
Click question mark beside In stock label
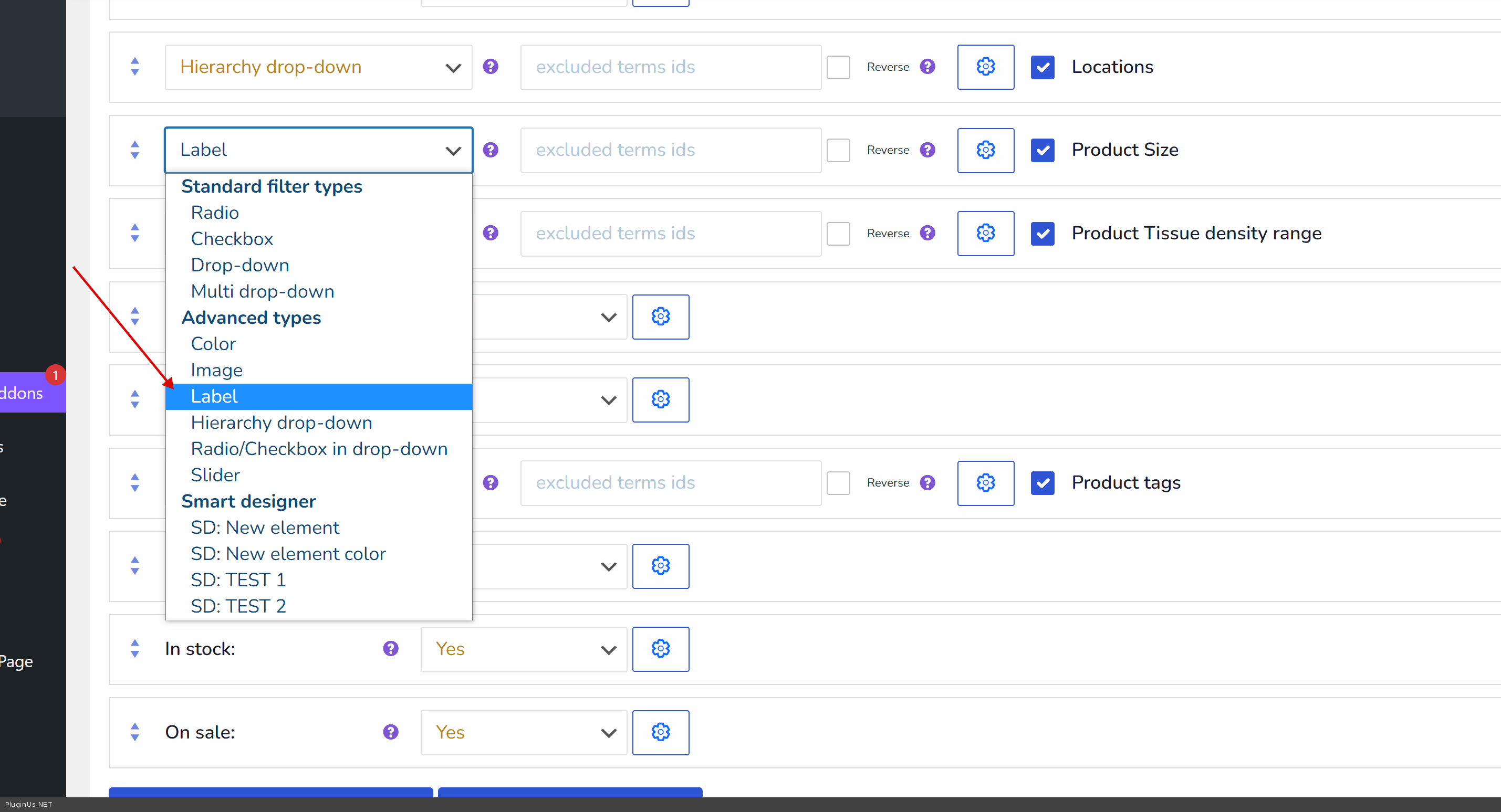click(390, 649)
